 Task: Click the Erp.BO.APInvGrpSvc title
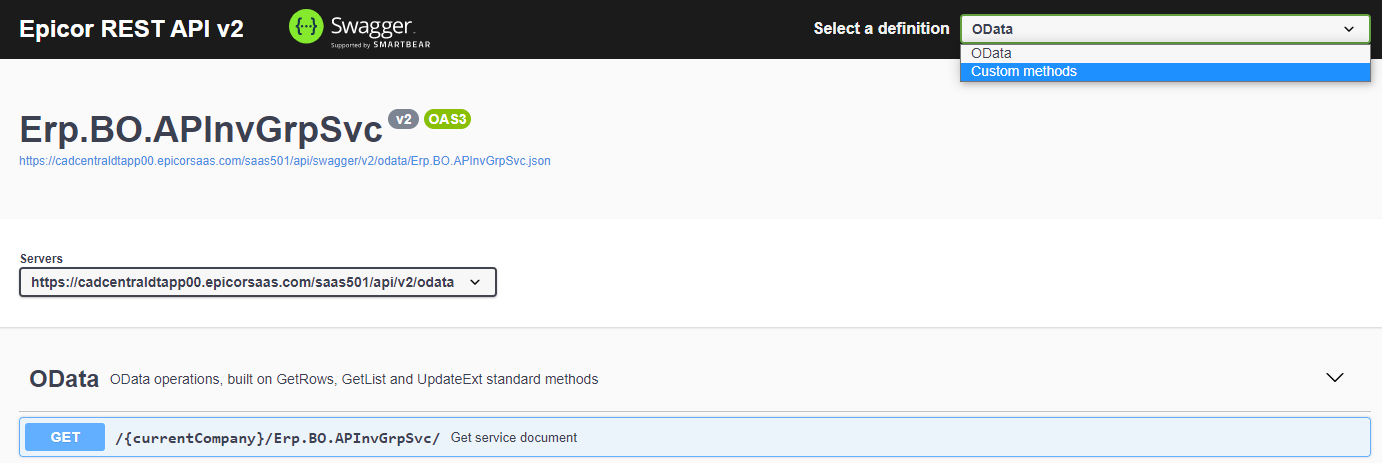pyautogui.click(x=200, y=130)
